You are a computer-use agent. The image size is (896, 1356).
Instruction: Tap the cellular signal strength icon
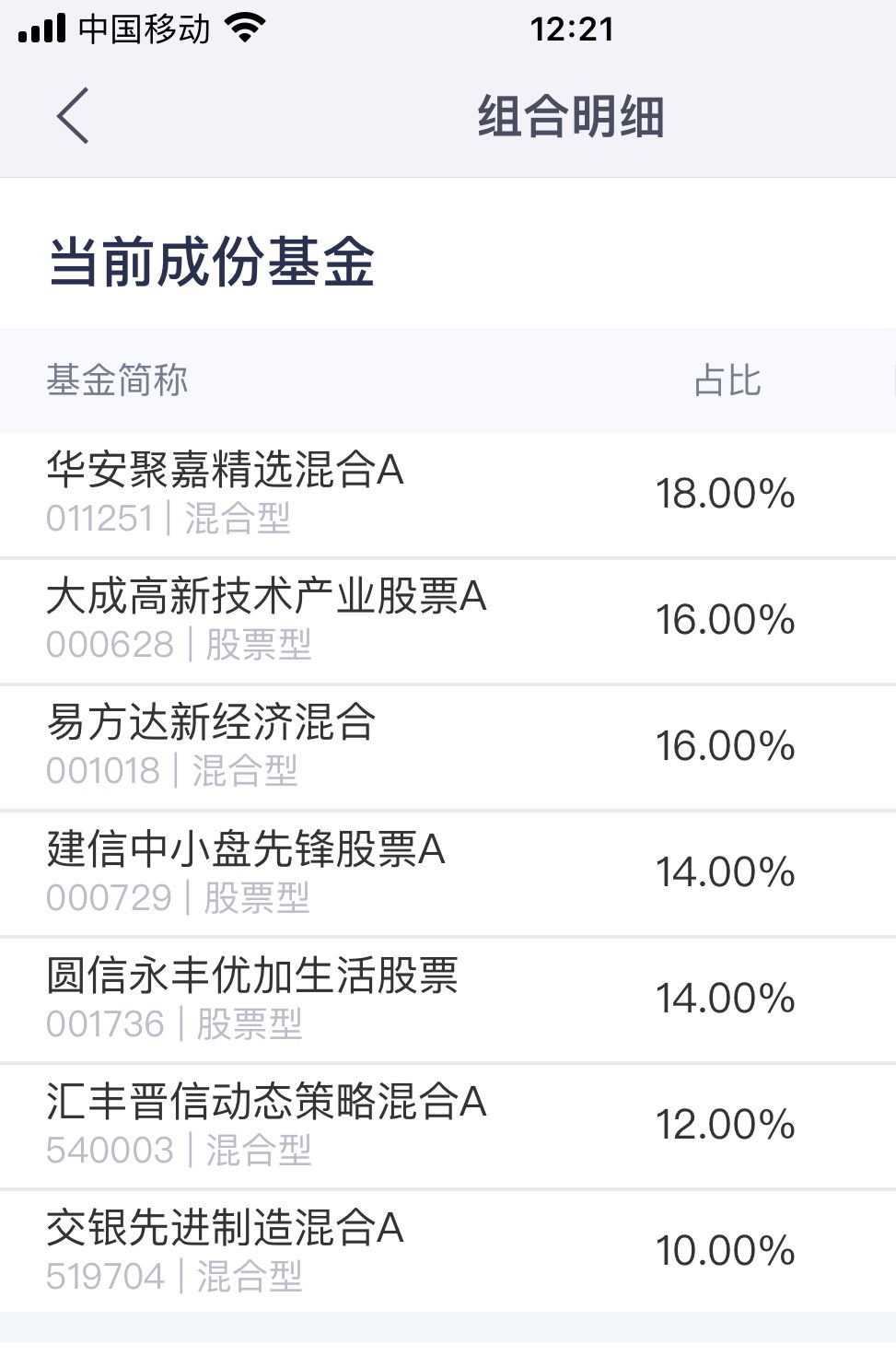point(41,29)
